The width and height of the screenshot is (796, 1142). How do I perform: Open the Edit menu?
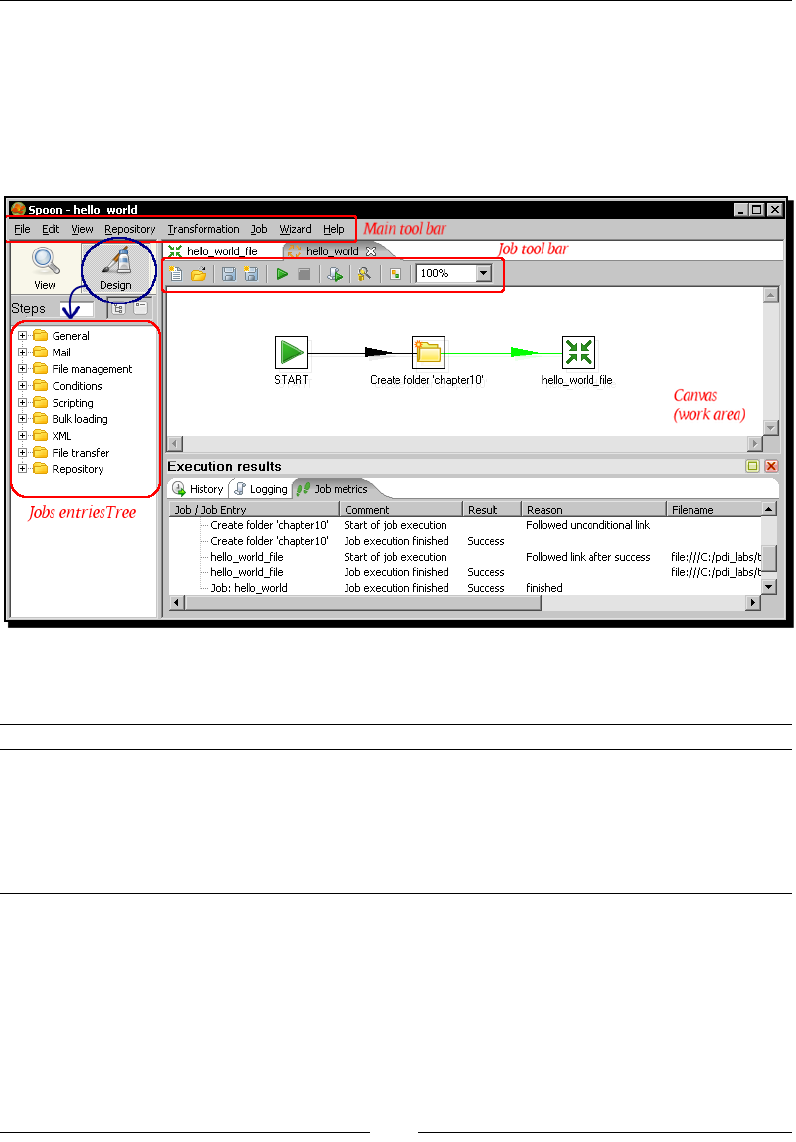[50, 229]
